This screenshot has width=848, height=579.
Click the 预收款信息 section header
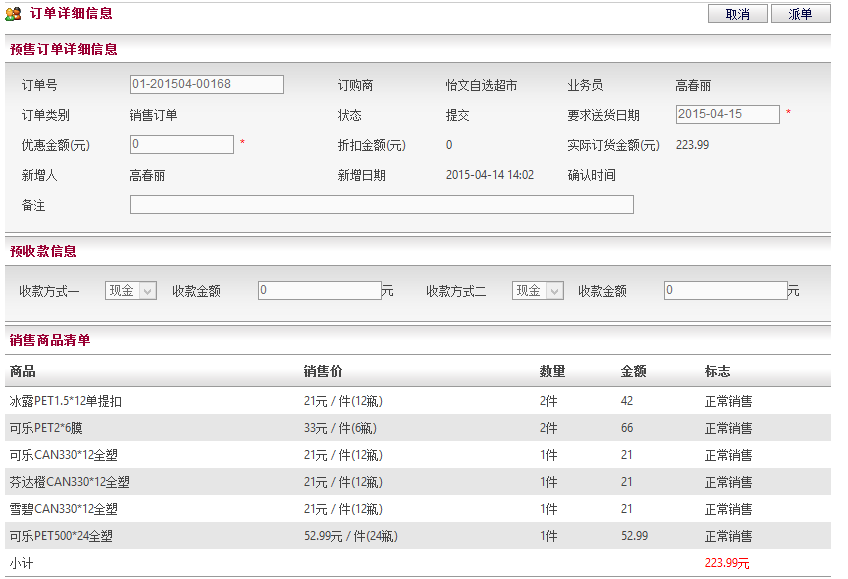(43, 251)
